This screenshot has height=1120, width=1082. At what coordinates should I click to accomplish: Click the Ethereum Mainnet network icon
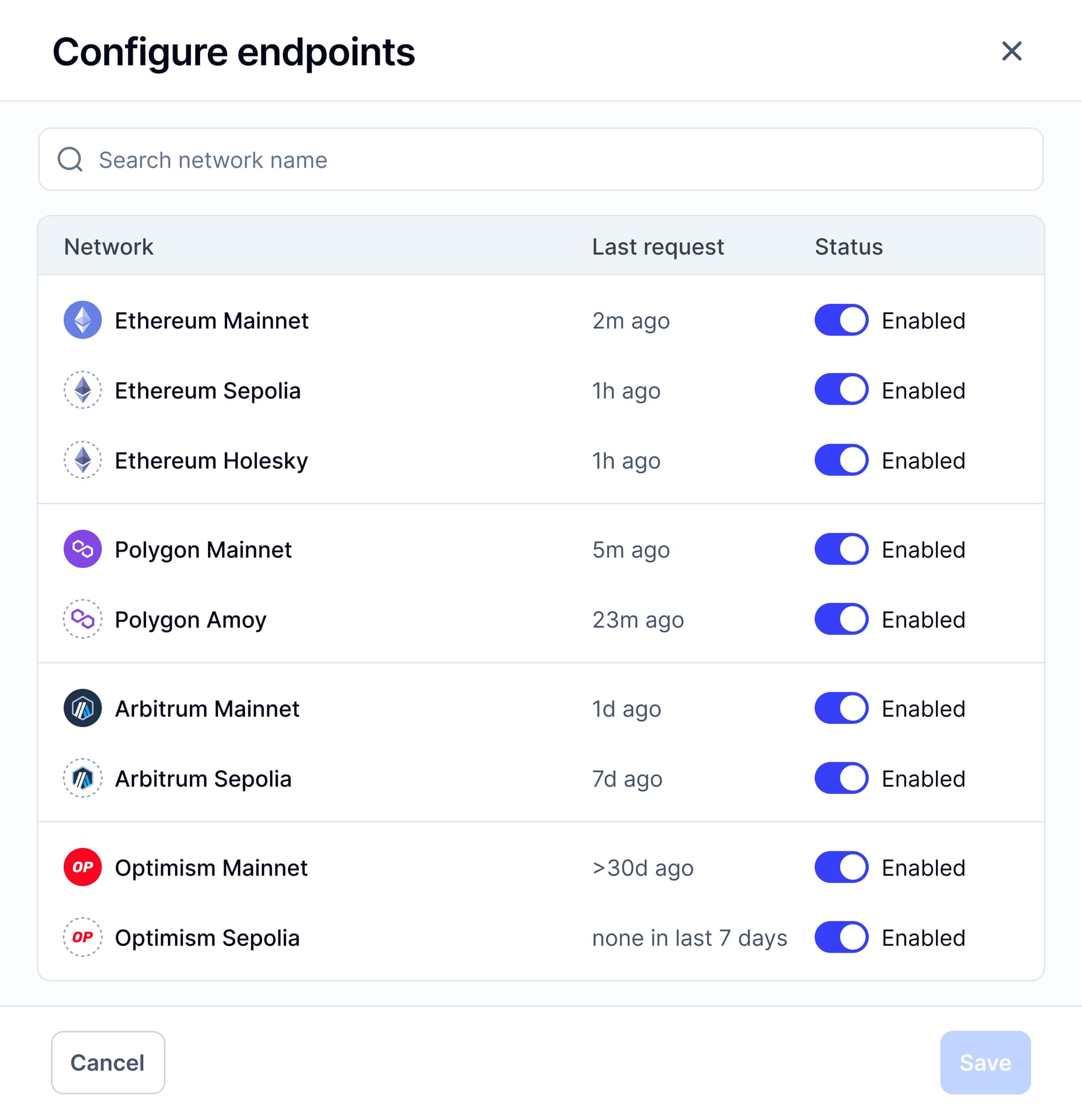pyautogui.click(x=82, y=320)
